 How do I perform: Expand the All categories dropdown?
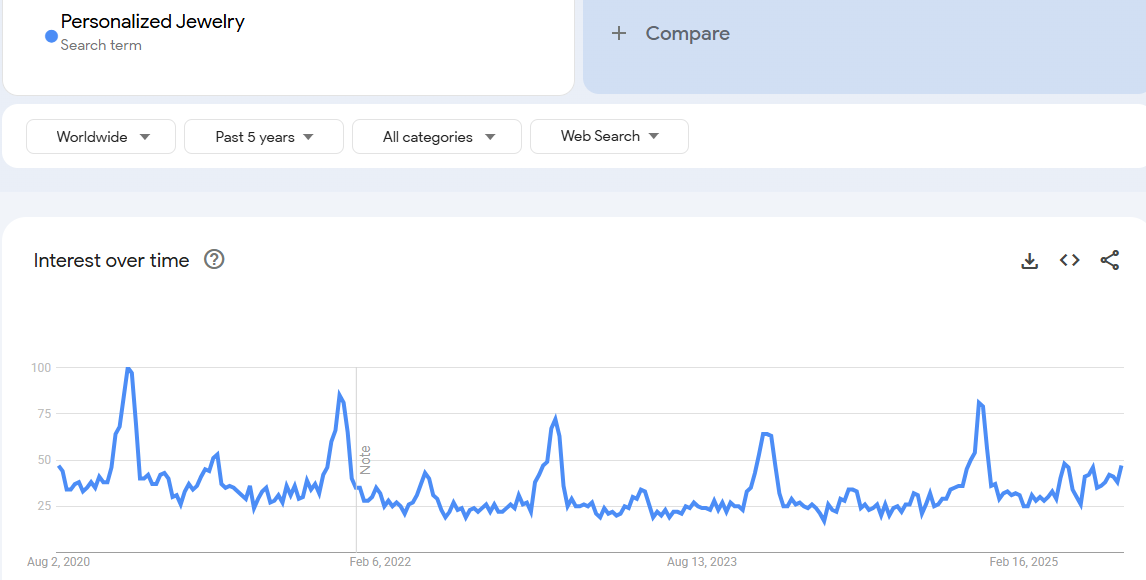[437, 137]
